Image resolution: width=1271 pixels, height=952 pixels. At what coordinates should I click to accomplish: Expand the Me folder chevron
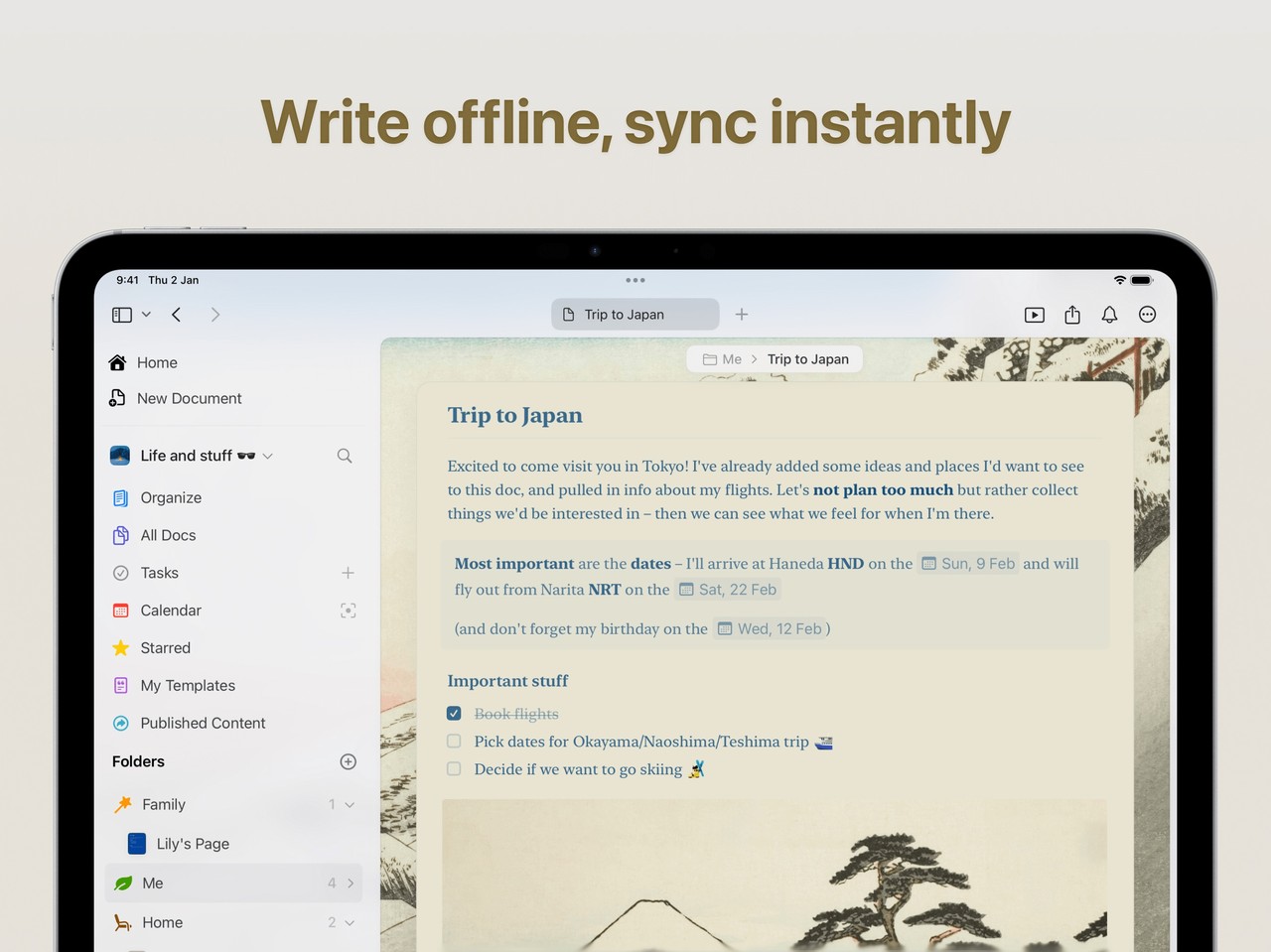pos(351,884)
